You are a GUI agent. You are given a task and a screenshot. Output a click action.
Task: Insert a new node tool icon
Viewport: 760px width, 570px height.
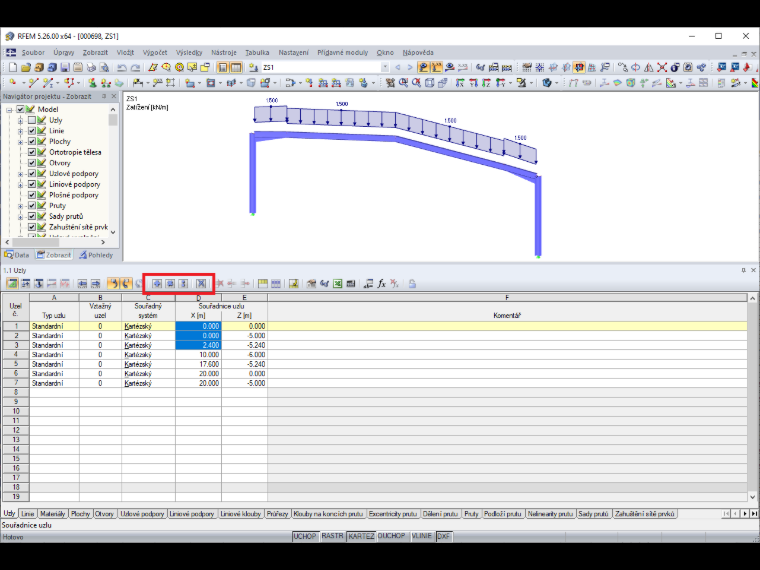click(x=13, y=83)
